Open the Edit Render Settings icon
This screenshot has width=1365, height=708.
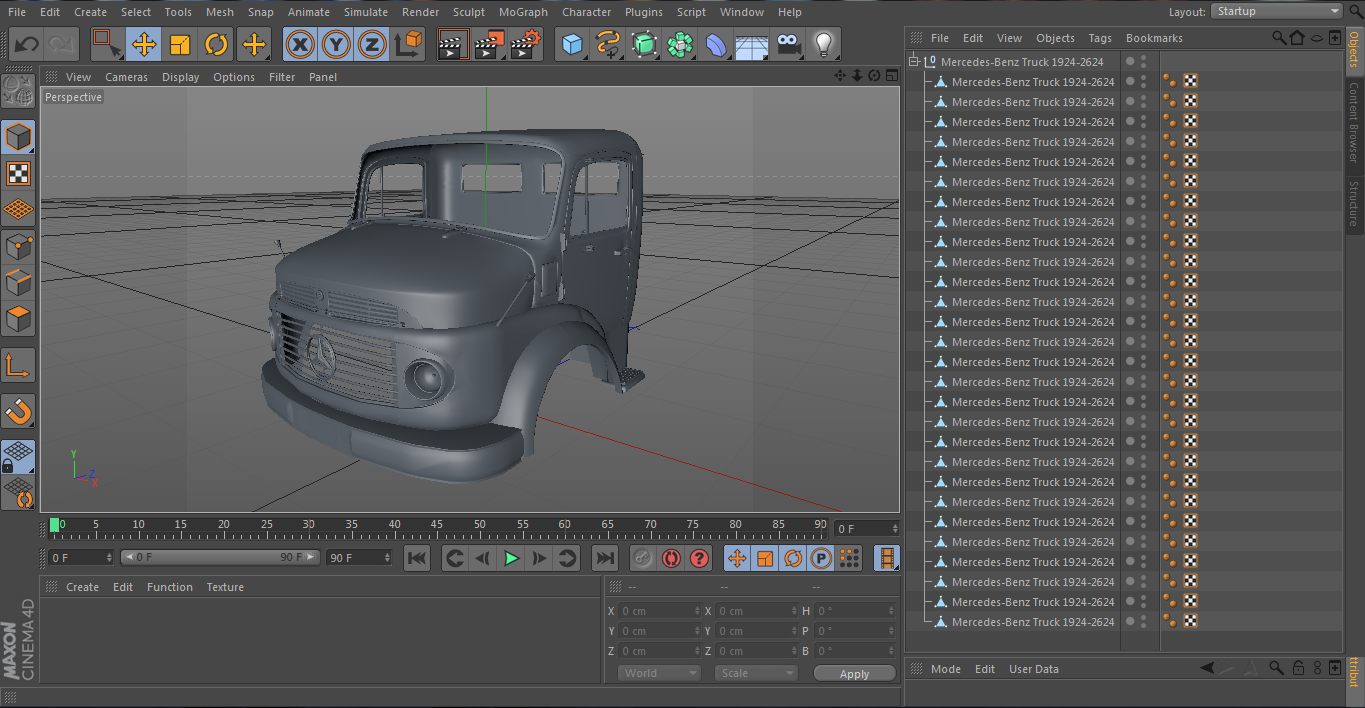525,44
